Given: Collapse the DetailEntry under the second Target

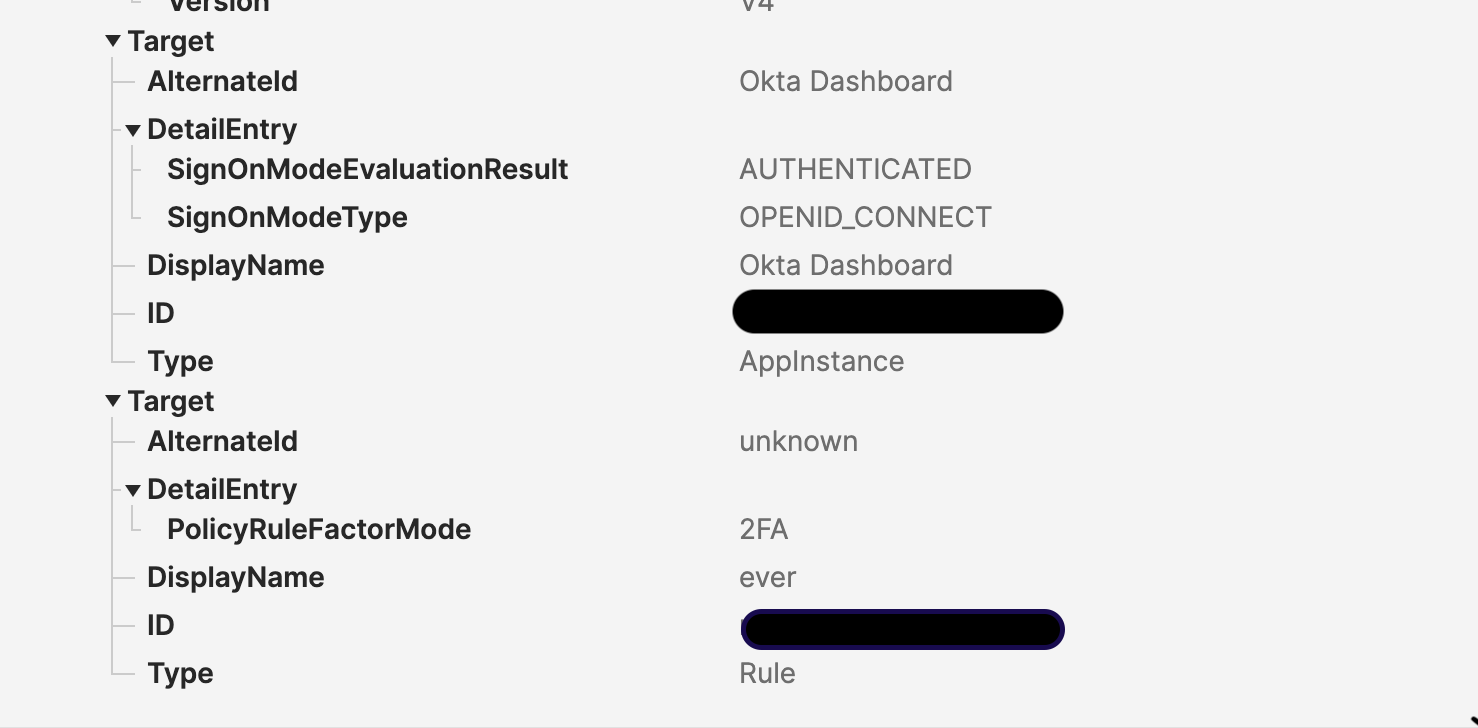Looking at the screenshot, I should [133, 489].
